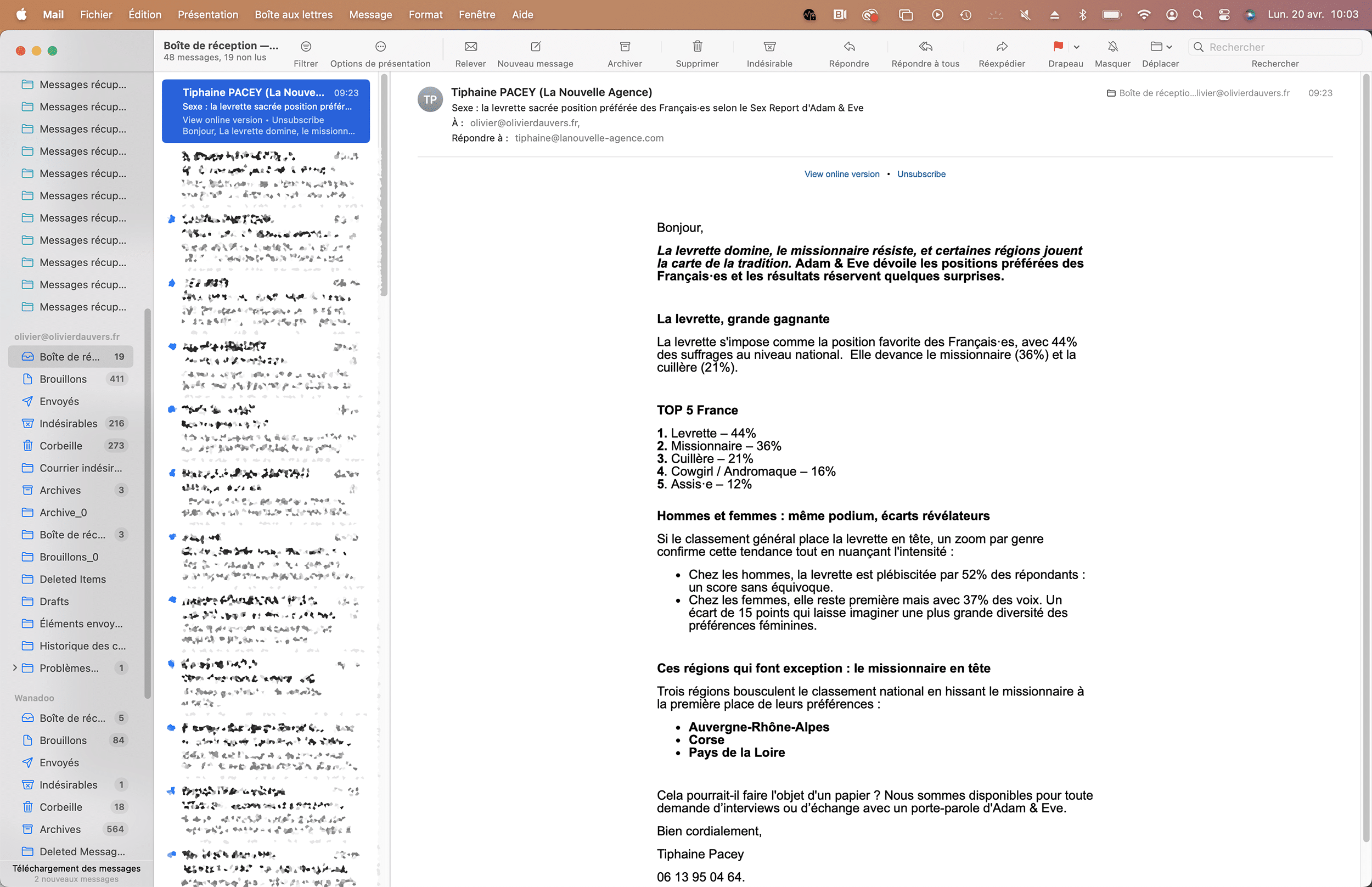Image resolution: width=1372 pixels, height=887 pixels.
Task: Open the Présentation menu
Action: (208, 14)
